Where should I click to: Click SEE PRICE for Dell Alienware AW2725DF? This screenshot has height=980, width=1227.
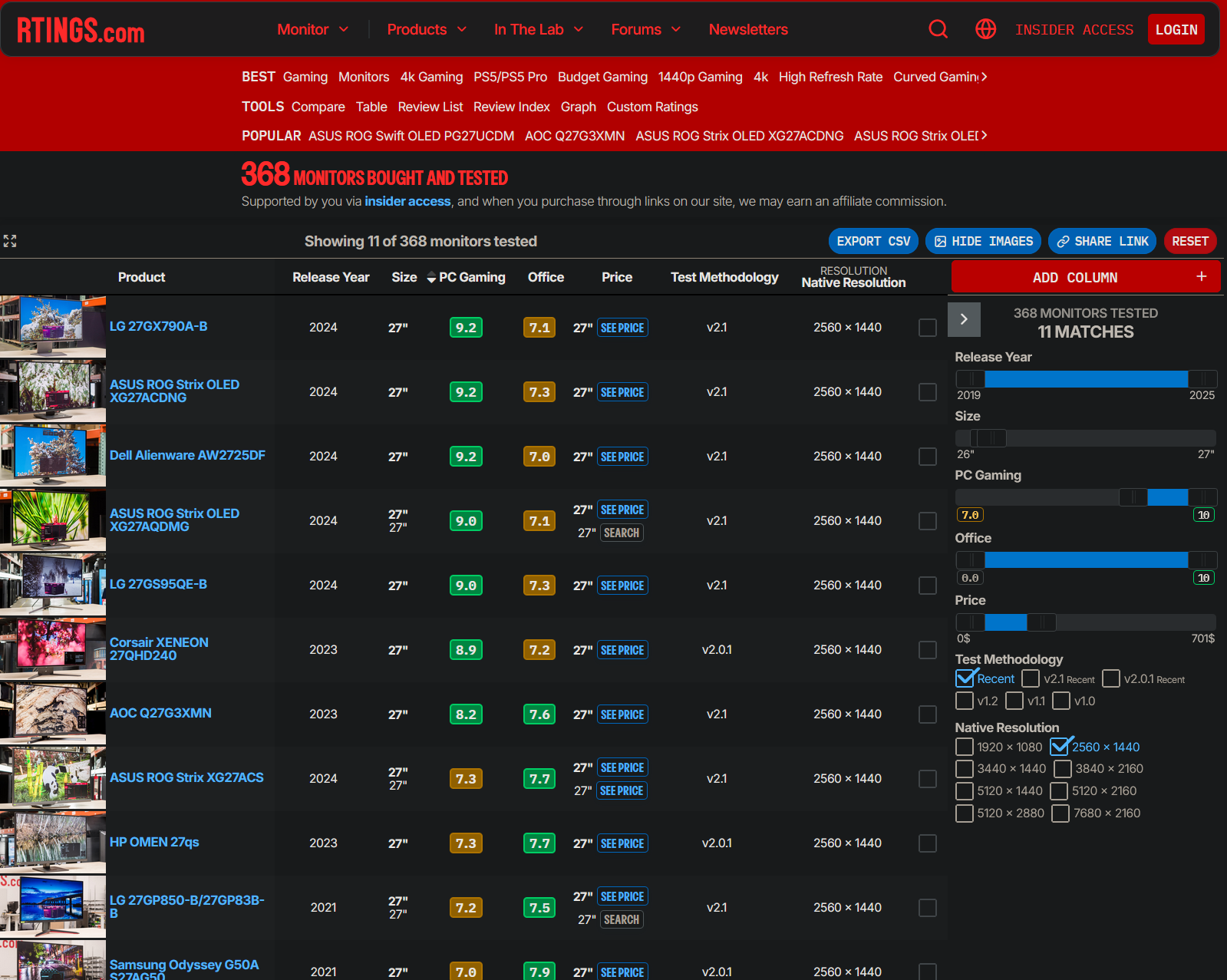622,457
